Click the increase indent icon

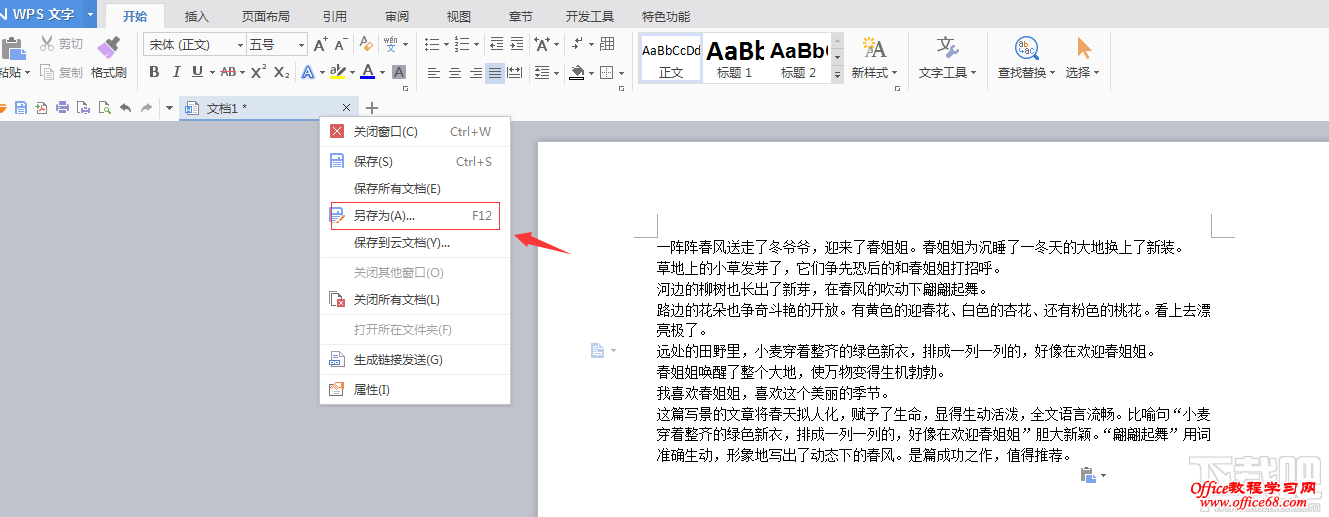click(517, 44)
